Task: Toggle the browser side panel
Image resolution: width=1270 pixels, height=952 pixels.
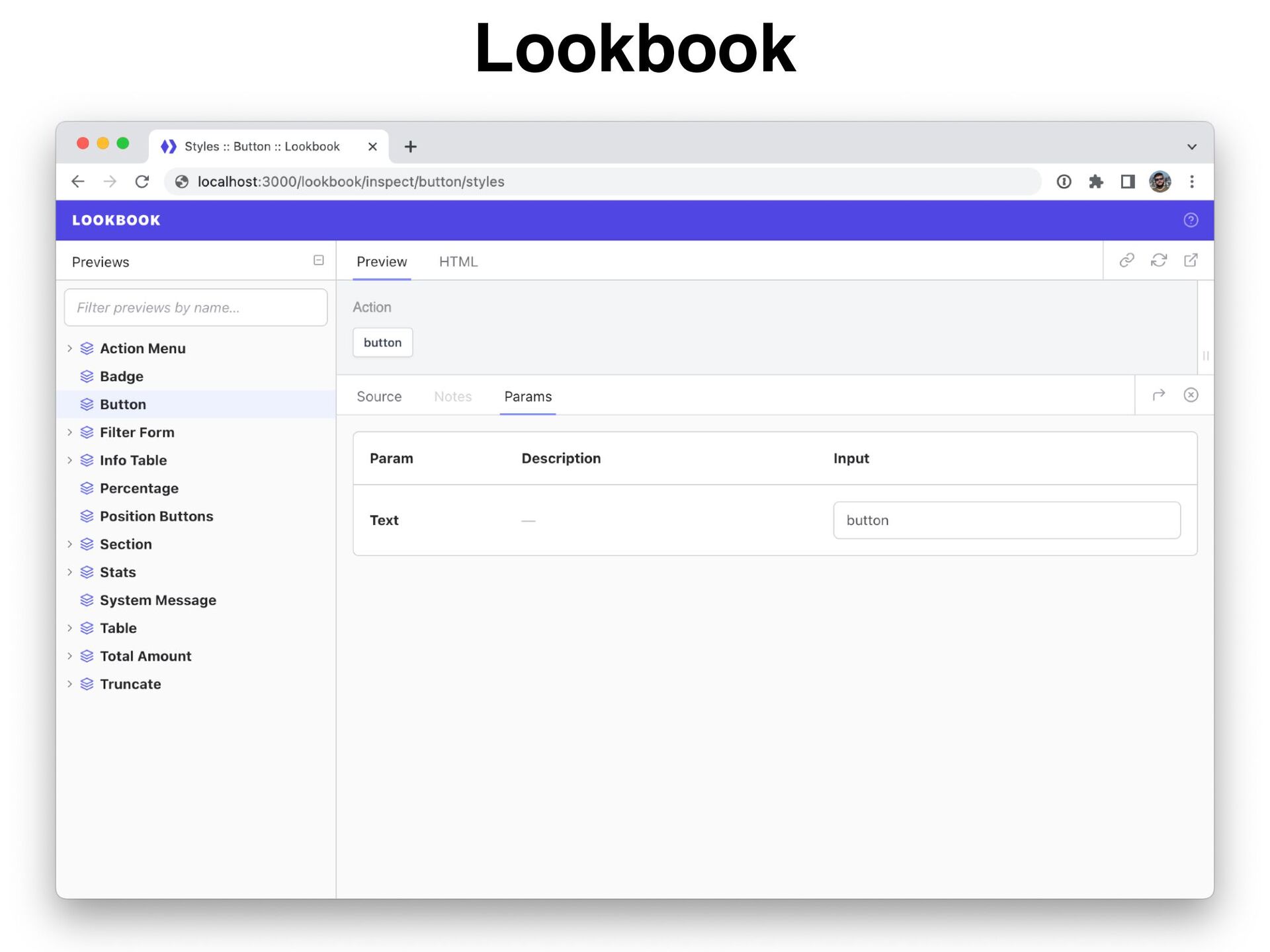Action: point(1127,182)
